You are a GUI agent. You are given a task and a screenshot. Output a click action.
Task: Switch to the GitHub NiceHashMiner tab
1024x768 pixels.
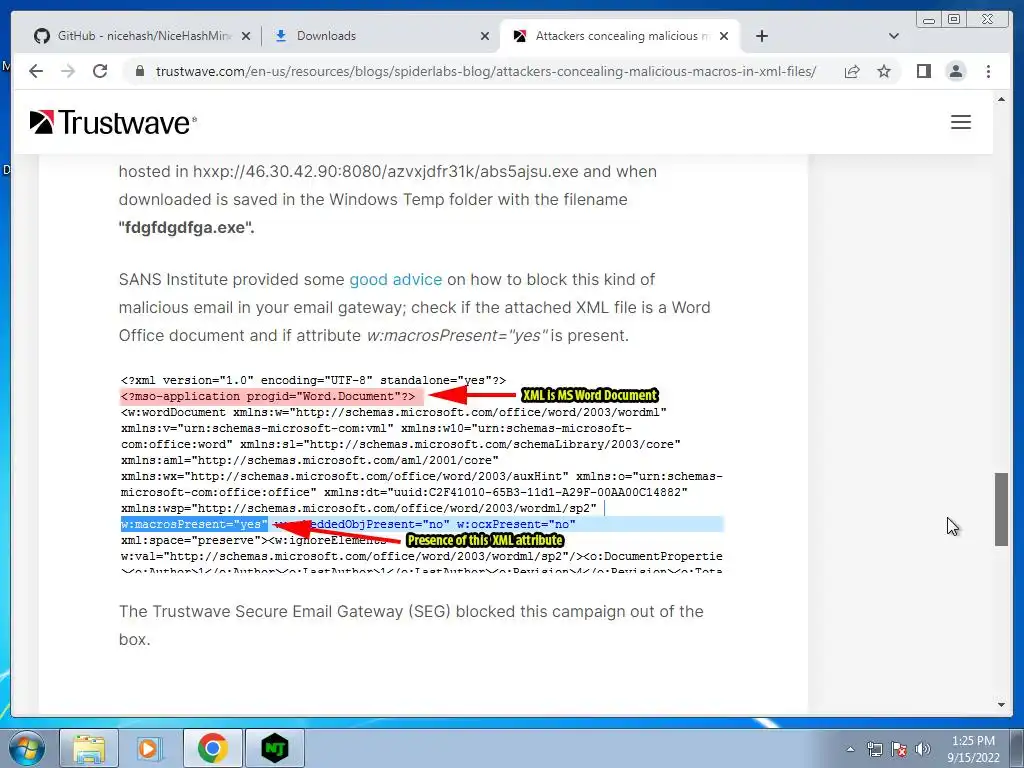click(142, 36)
